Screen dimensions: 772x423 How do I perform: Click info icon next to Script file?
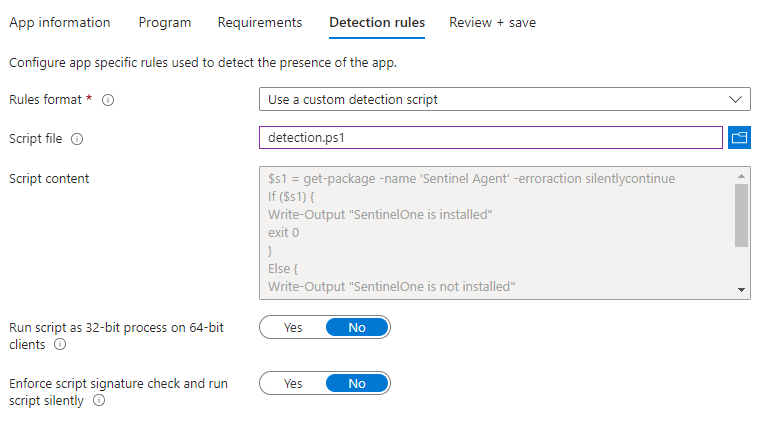(x=77, y=139)
